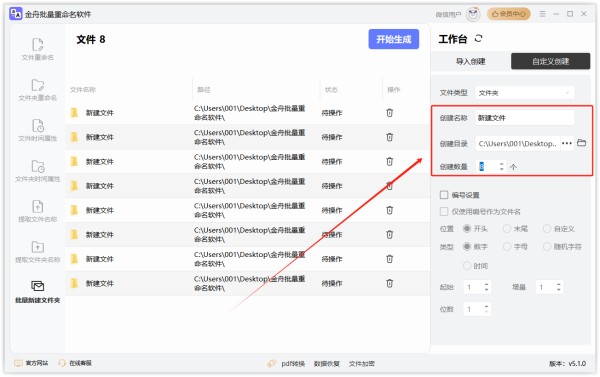Image resolution: width=600 pixels, height=377 pixels.
Task: Open the 文件类型 dropdown
Action: pyautogui.click(x=525, y=93)
